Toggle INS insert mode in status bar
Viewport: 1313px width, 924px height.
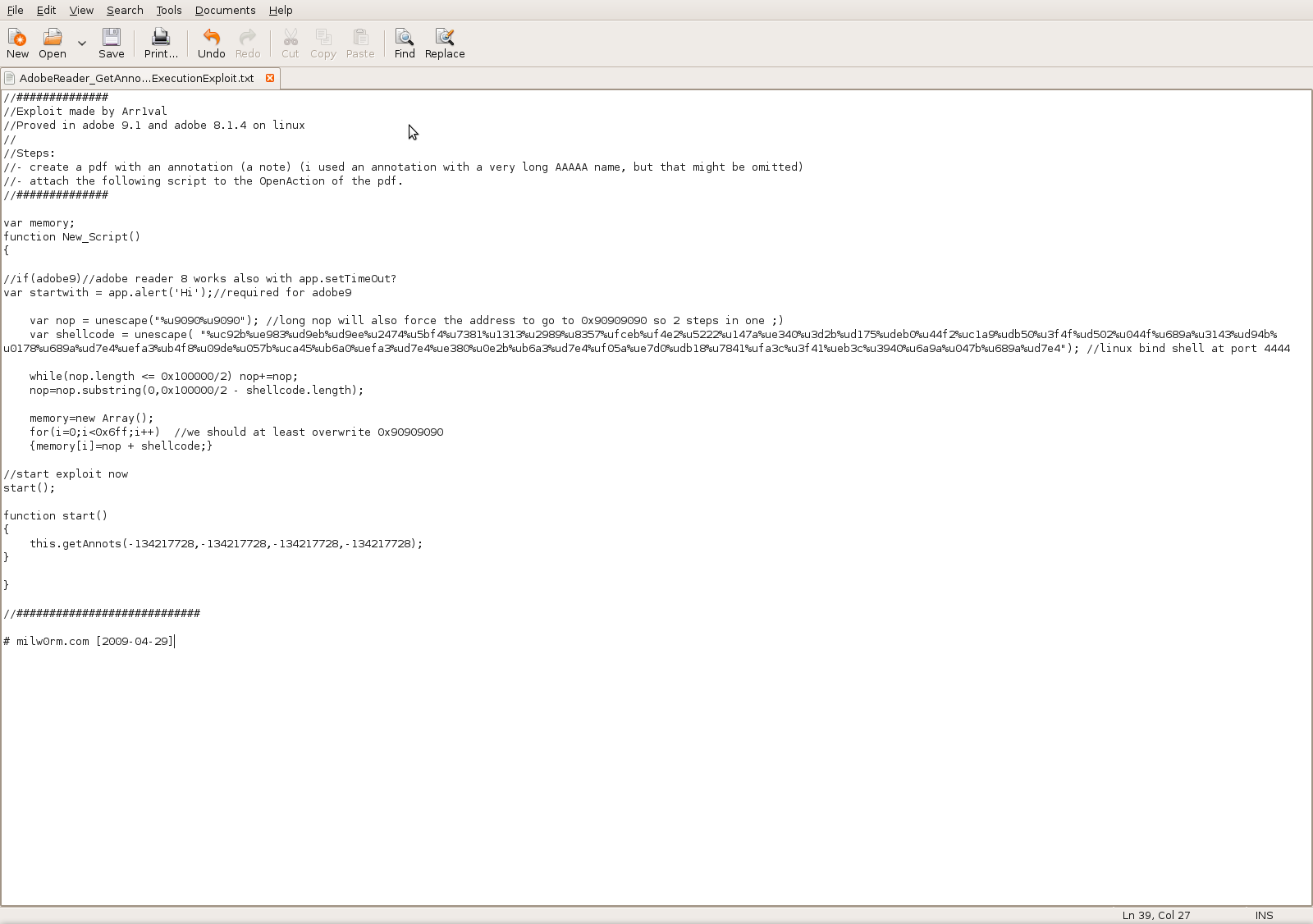point(1264,915)
